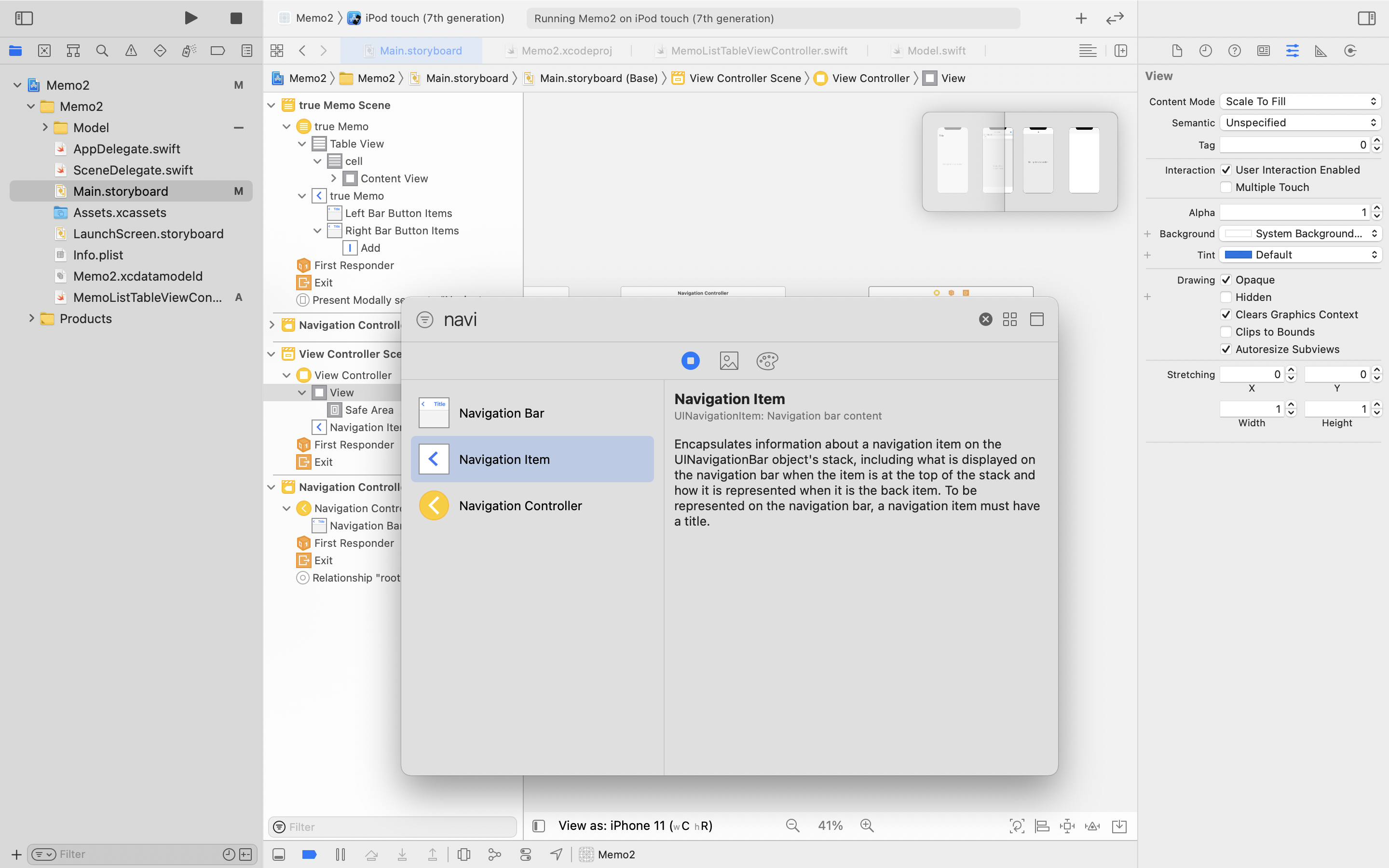Toggle the Hidden checkbox
The width and height of the screenshot is (1389, 868).
pos(1226,297)
